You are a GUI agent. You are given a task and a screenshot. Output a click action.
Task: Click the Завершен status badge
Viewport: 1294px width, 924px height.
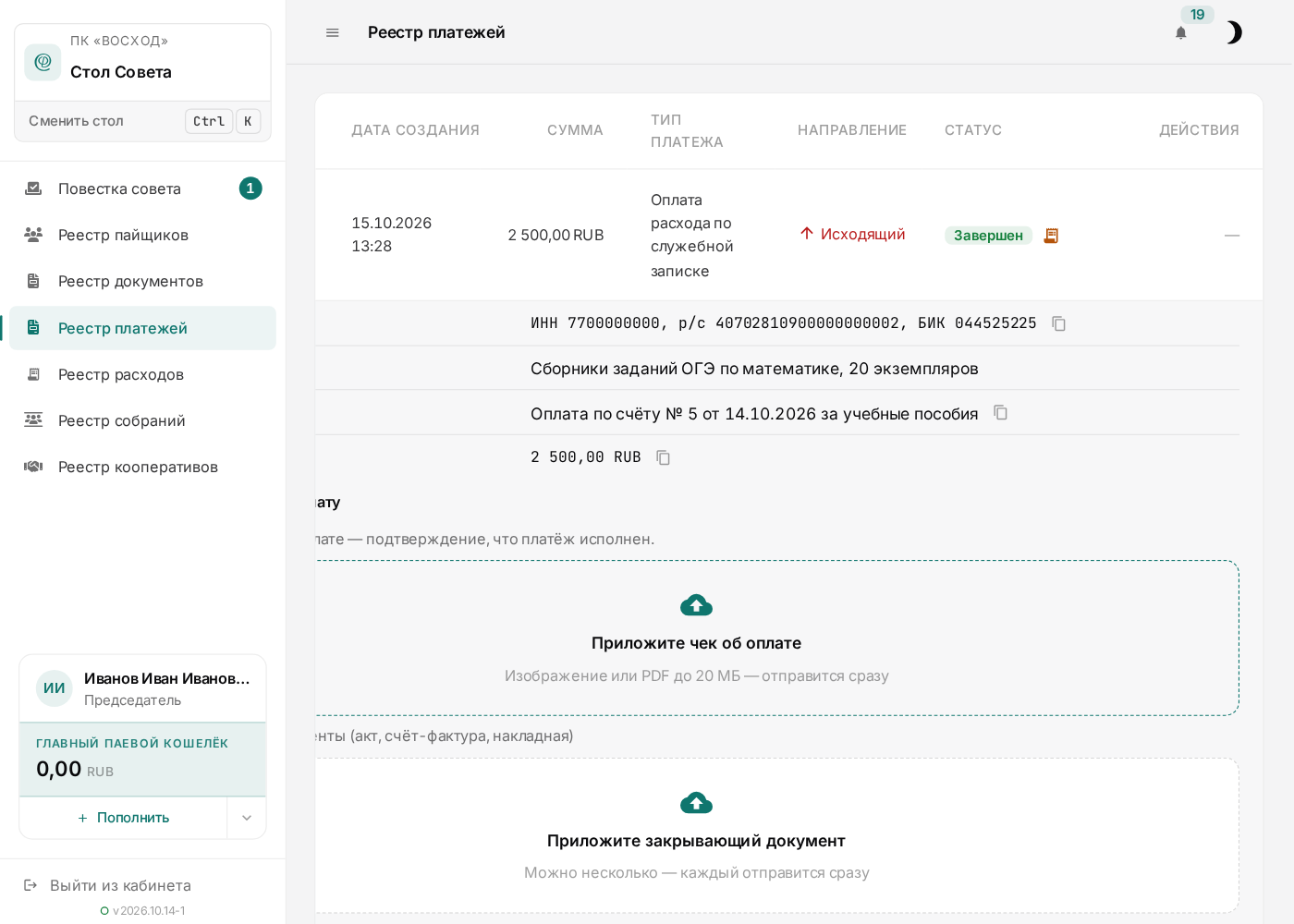pyautogui.click(x=988, y=236)
